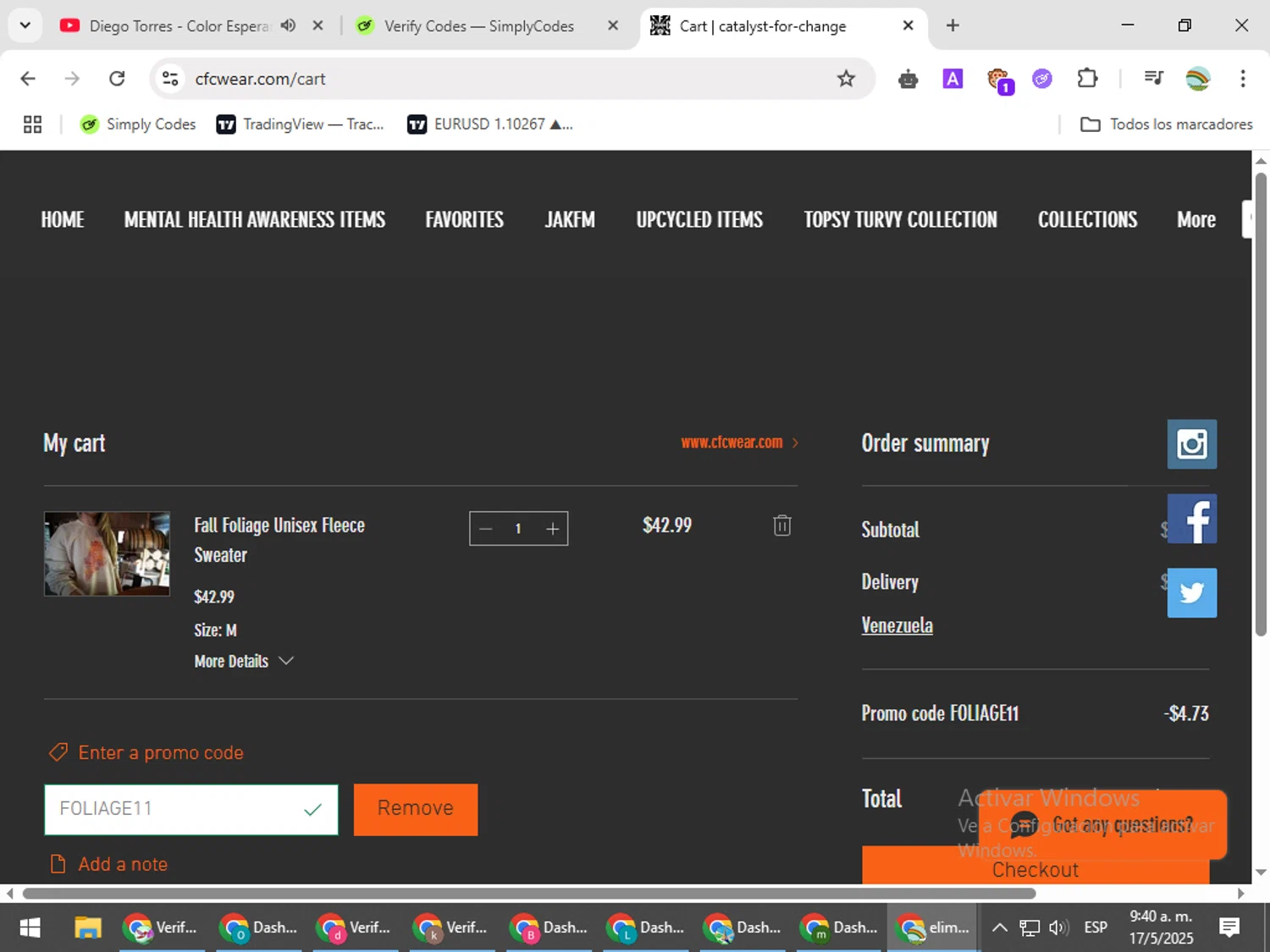Open the EURUSD bookmark
1270x952 pixels.
[490, 124]
